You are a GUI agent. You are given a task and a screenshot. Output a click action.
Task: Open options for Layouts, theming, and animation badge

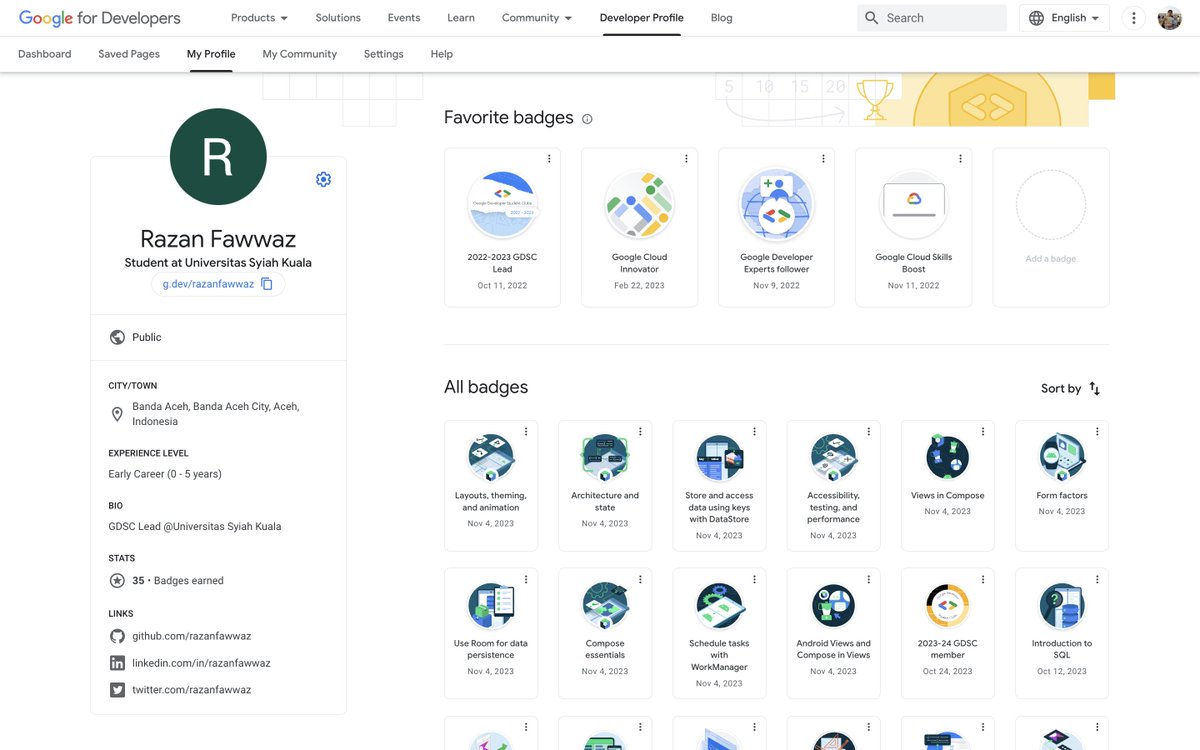click(x=526, y=432)
